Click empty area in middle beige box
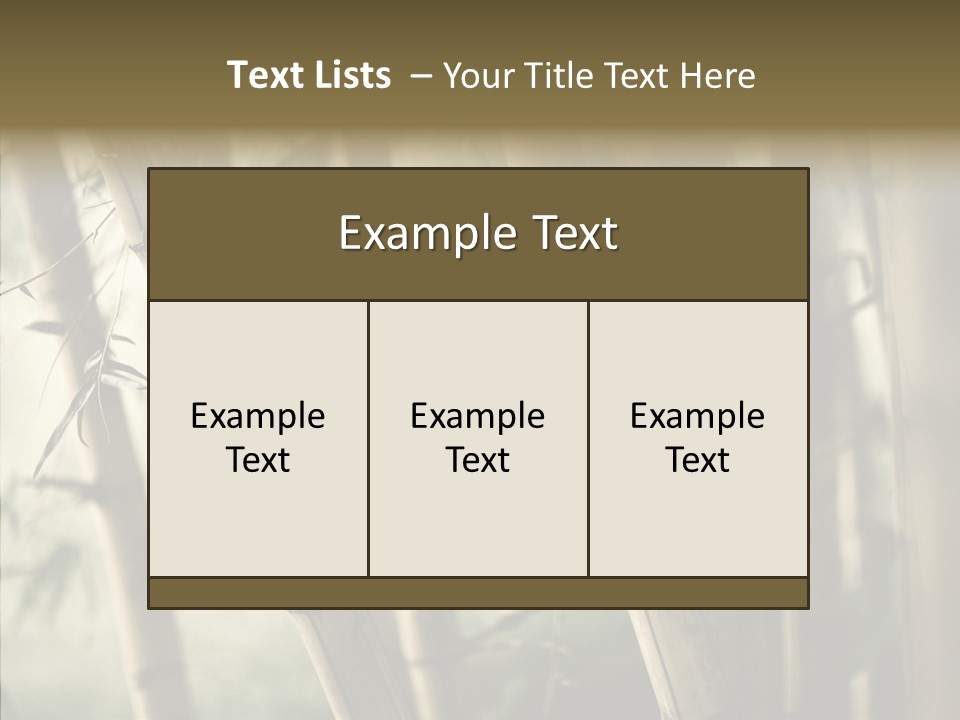Viewport: 960px width, 720px height. (478, 530)
